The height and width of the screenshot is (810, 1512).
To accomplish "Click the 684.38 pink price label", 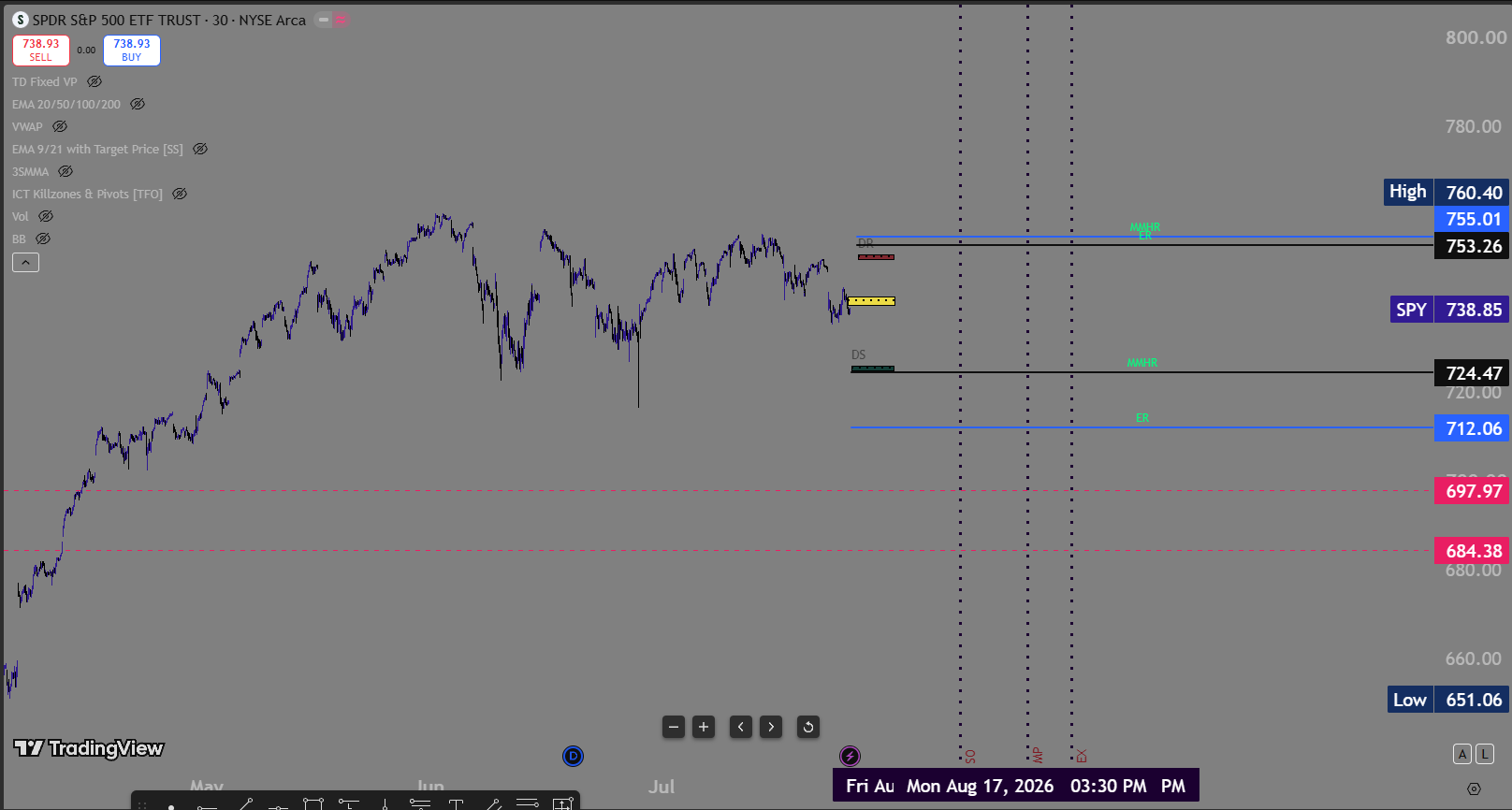I will click(1472, 551).
